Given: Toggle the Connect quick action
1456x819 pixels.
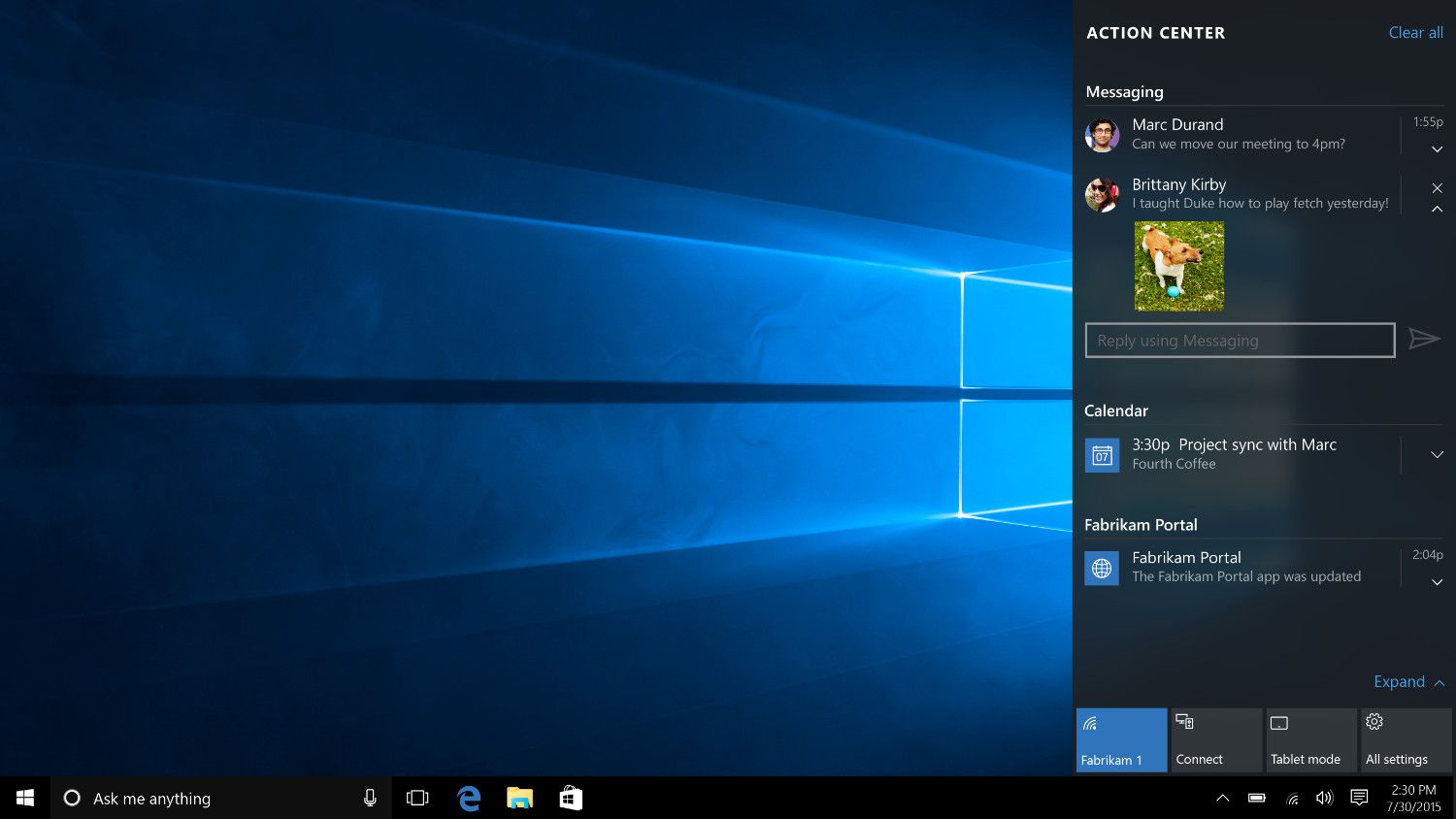Looking at the screenshot, I should 1216,739.
